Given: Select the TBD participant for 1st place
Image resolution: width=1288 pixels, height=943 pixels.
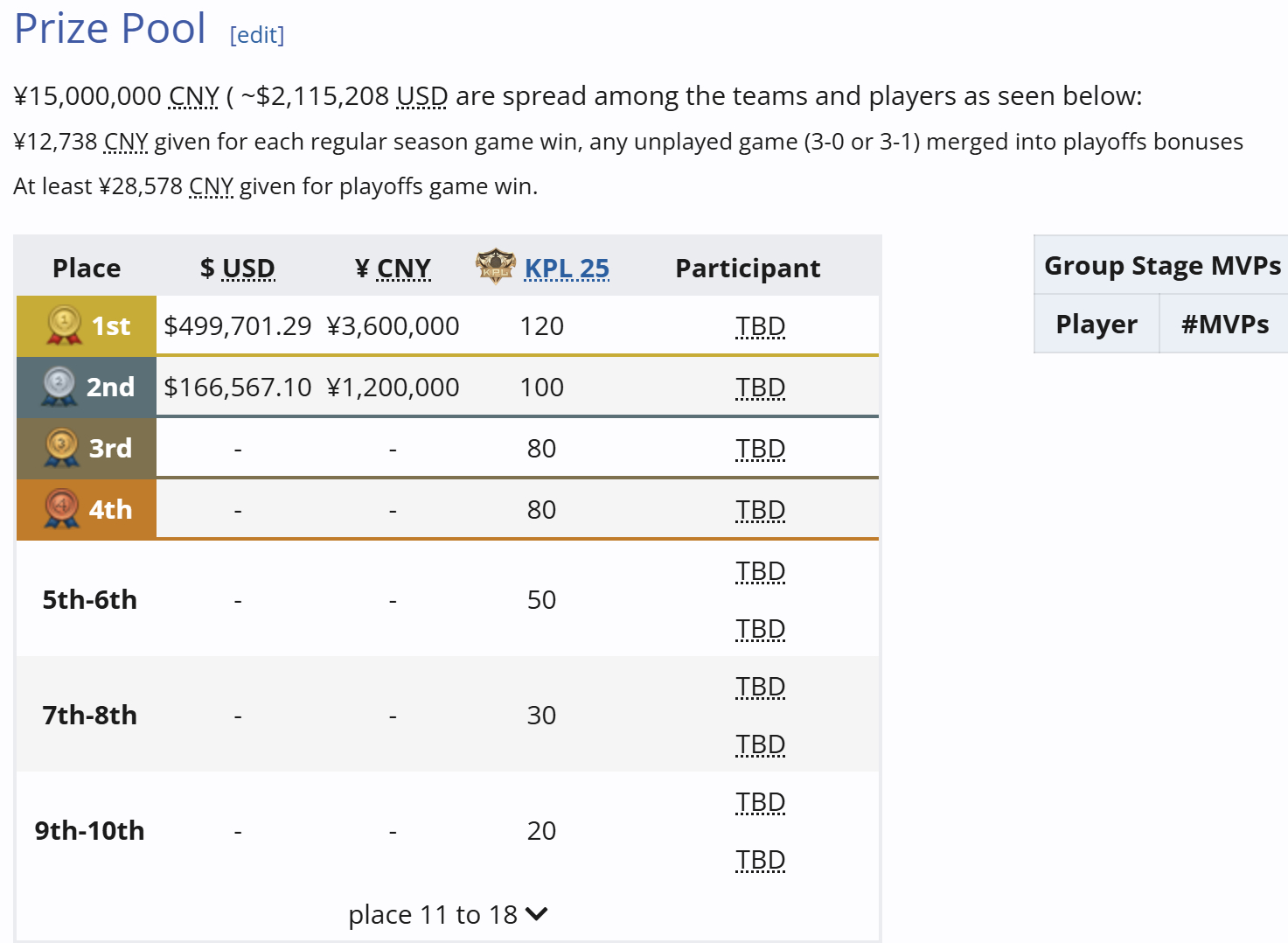Looking at the screenshot, I should [x=761, y=326].
